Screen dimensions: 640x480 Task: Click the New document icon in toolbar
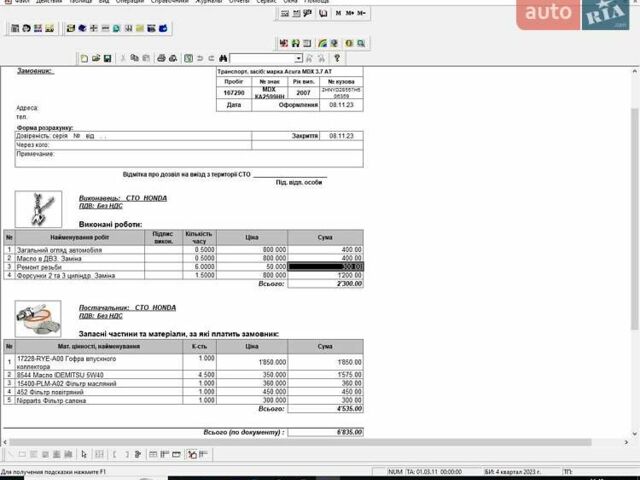click(x=84, y=59)
